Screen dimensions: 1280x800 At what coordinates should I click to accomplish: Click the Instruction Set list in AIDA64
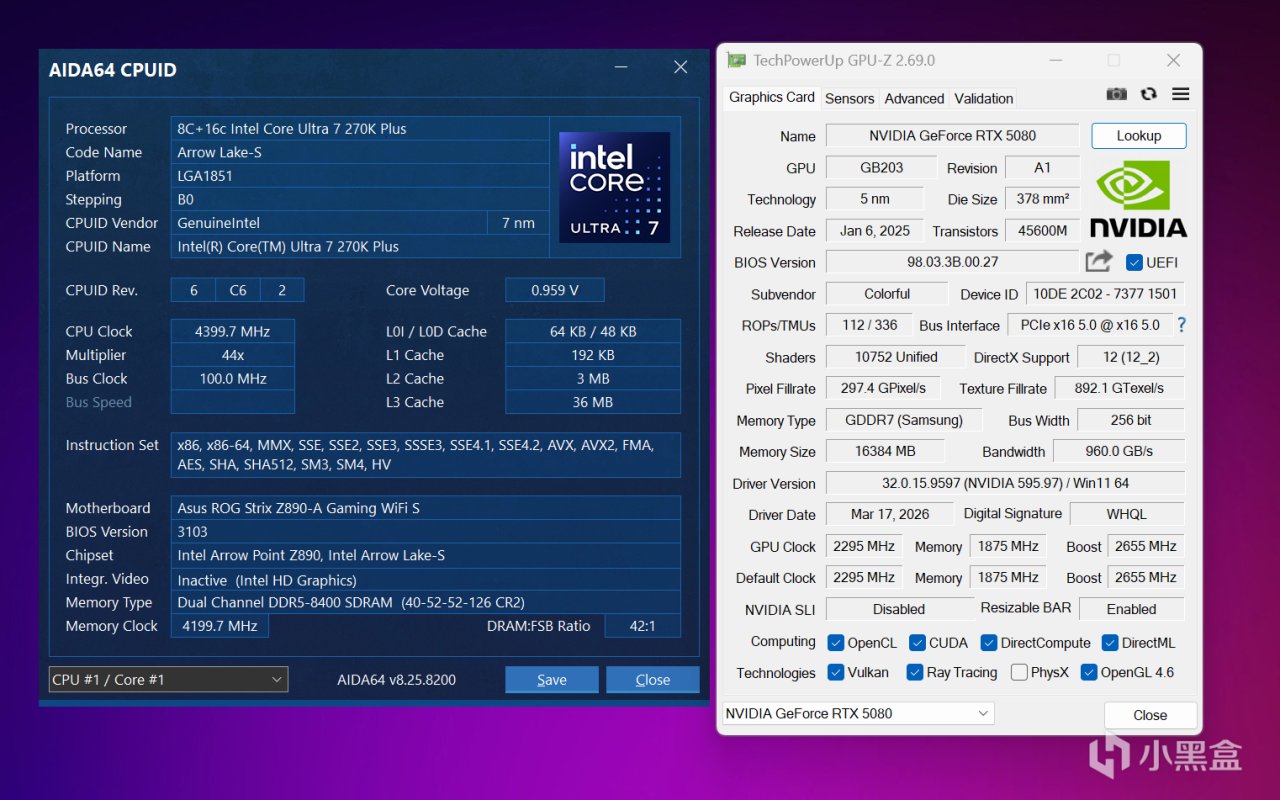(426, 455)
